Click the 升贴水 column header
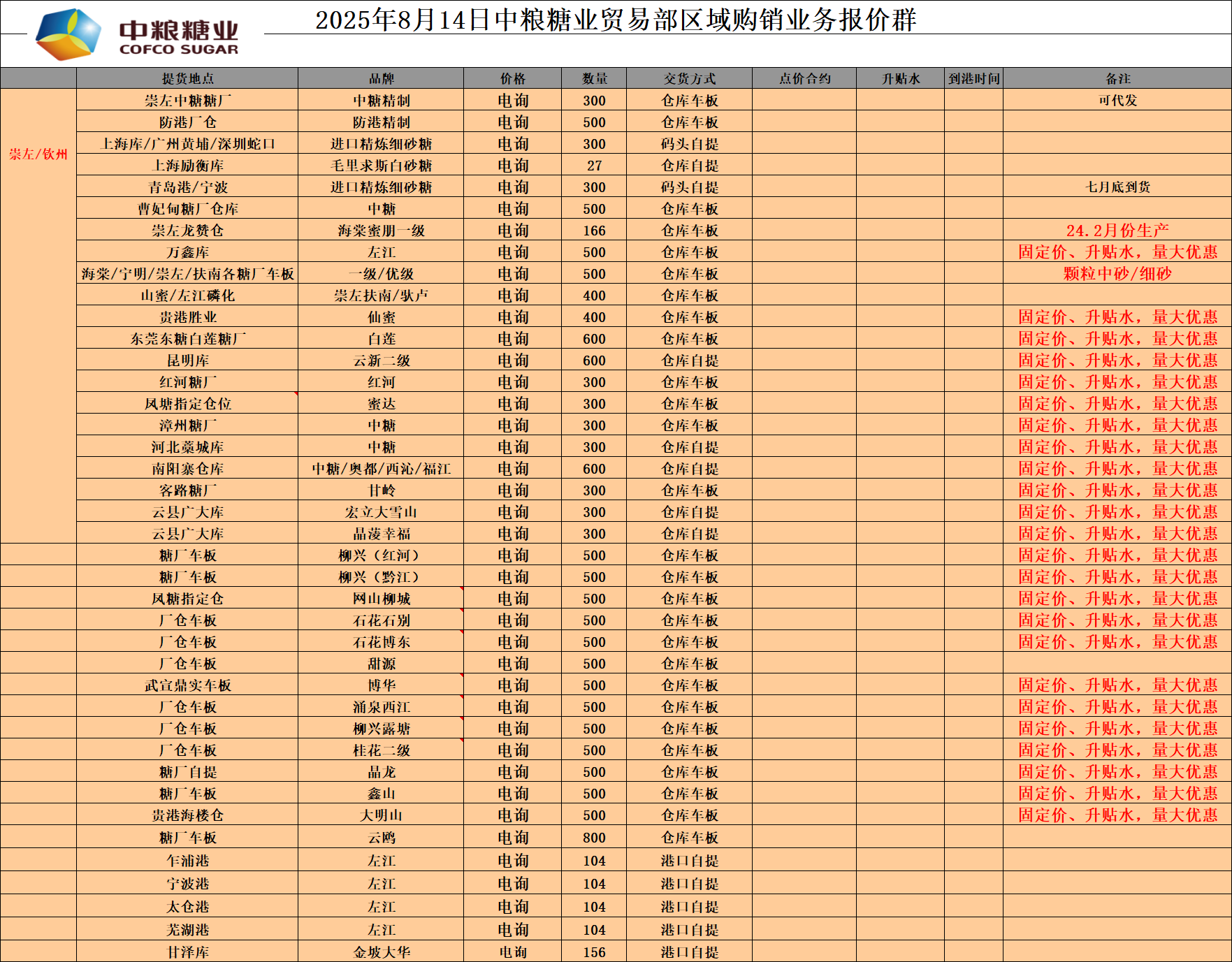The height and width of the screenshot is (962, 1232). pyautogui.click(x=900, y=78)
